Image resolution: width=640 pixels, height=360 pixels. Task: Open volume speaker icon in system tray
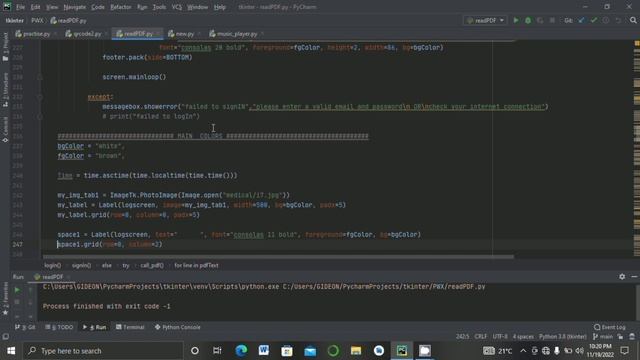point(580,351)
